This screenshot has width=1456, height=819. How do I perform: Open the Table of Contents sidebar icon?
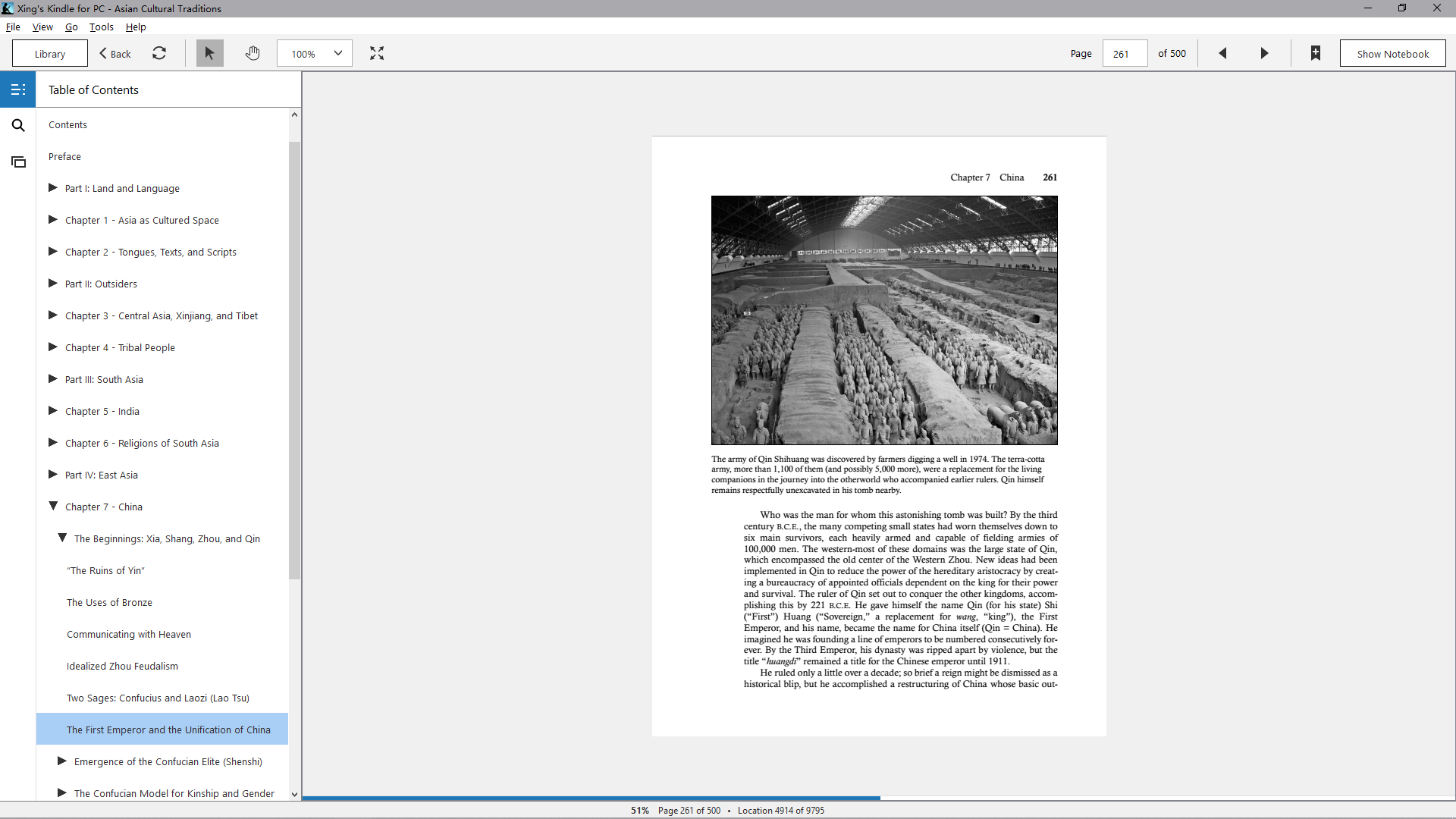[18, 89]
